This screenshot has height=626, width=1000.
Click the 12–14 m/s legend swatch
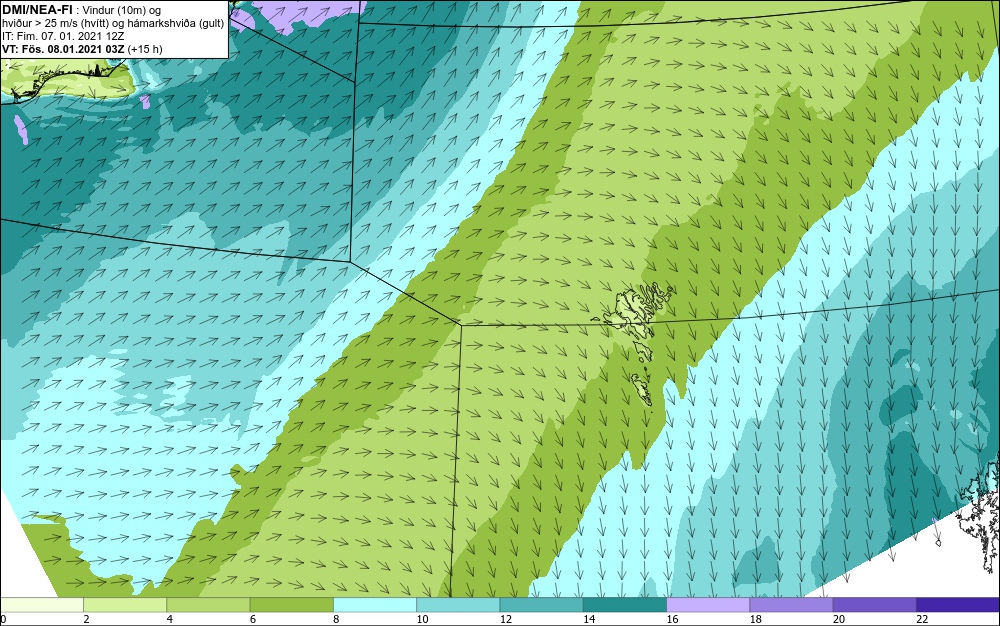pos(541,605)
